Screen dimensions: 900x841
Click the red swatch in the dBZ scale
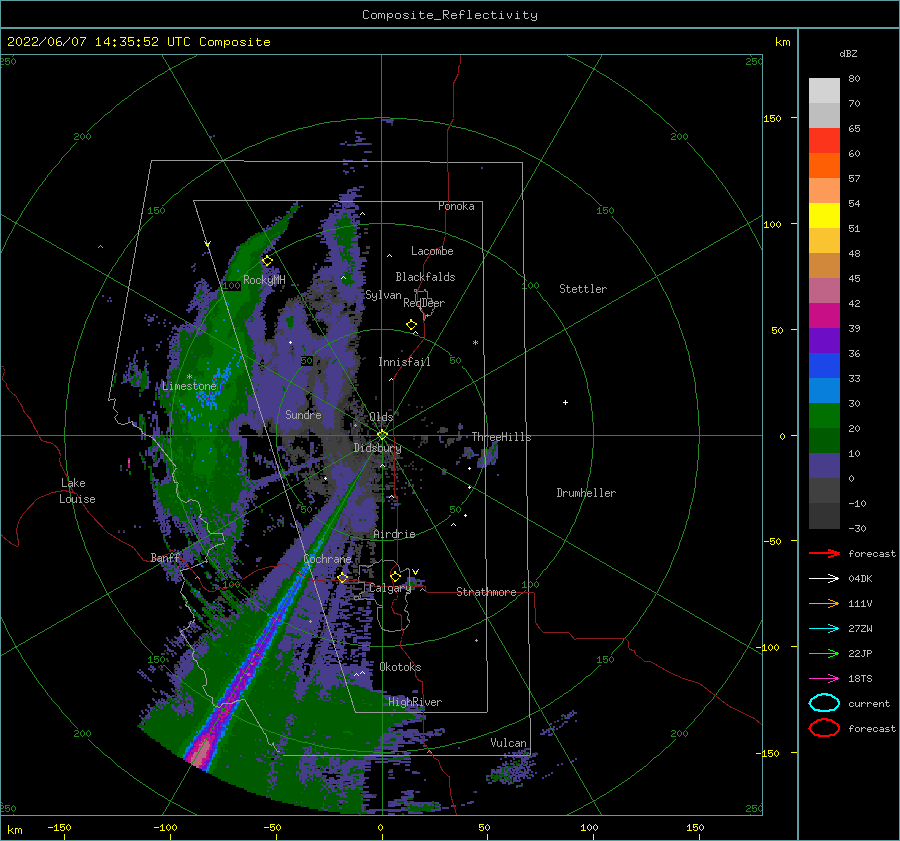824,140
